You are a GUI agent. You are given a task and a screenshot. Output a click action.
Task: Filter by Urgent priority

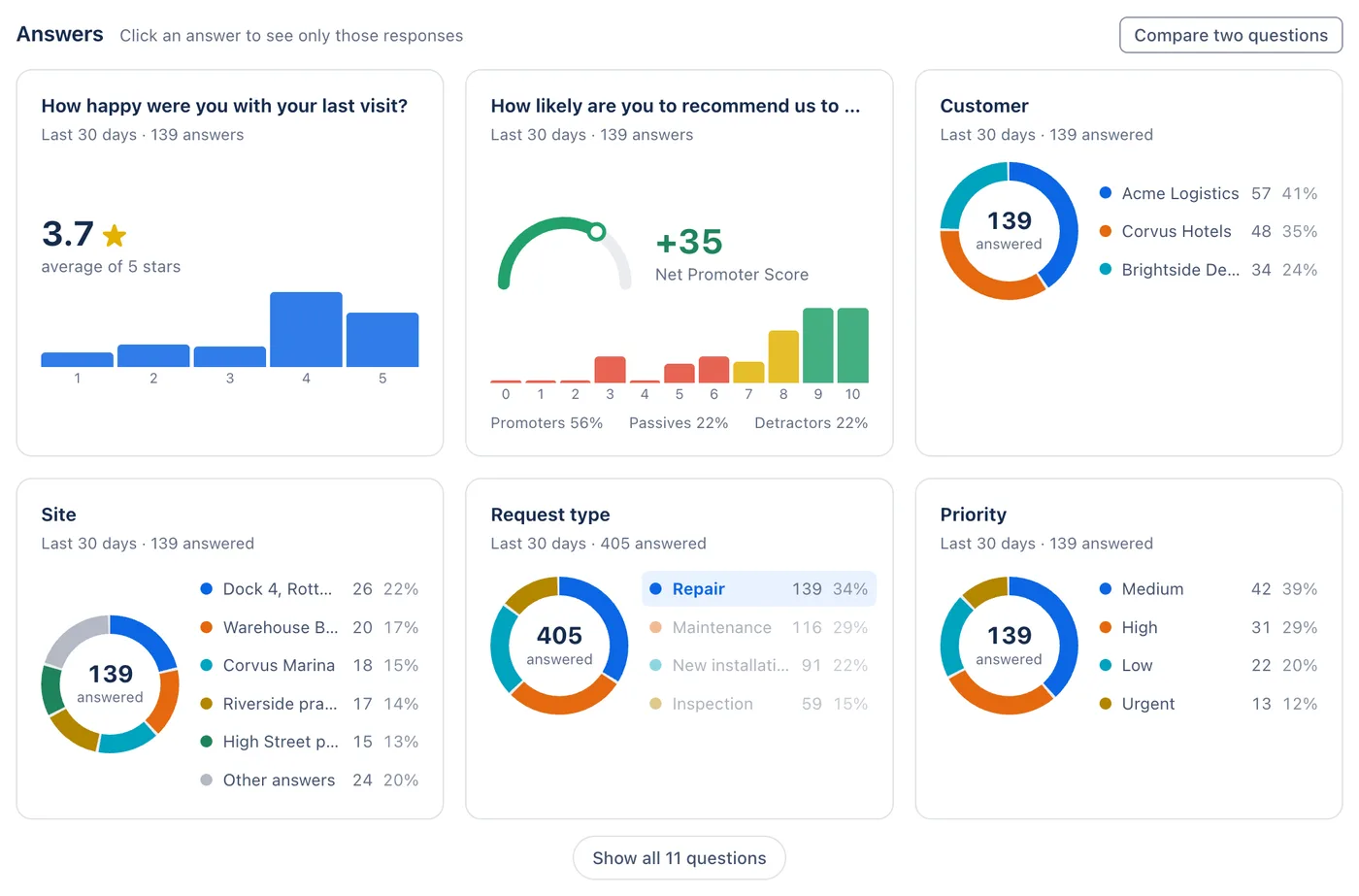pyautogui.click(x=1209, y=704)
